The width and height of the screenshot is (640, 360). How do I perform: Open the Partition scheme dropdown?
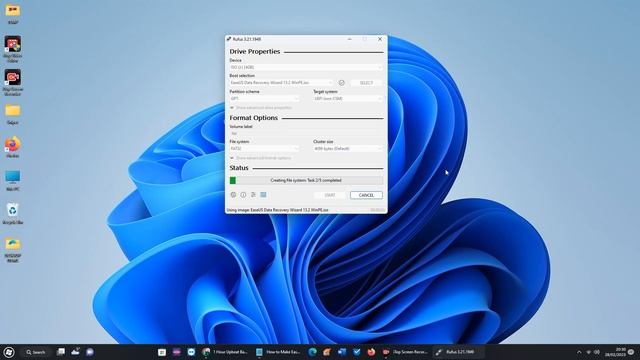point(264,98)
